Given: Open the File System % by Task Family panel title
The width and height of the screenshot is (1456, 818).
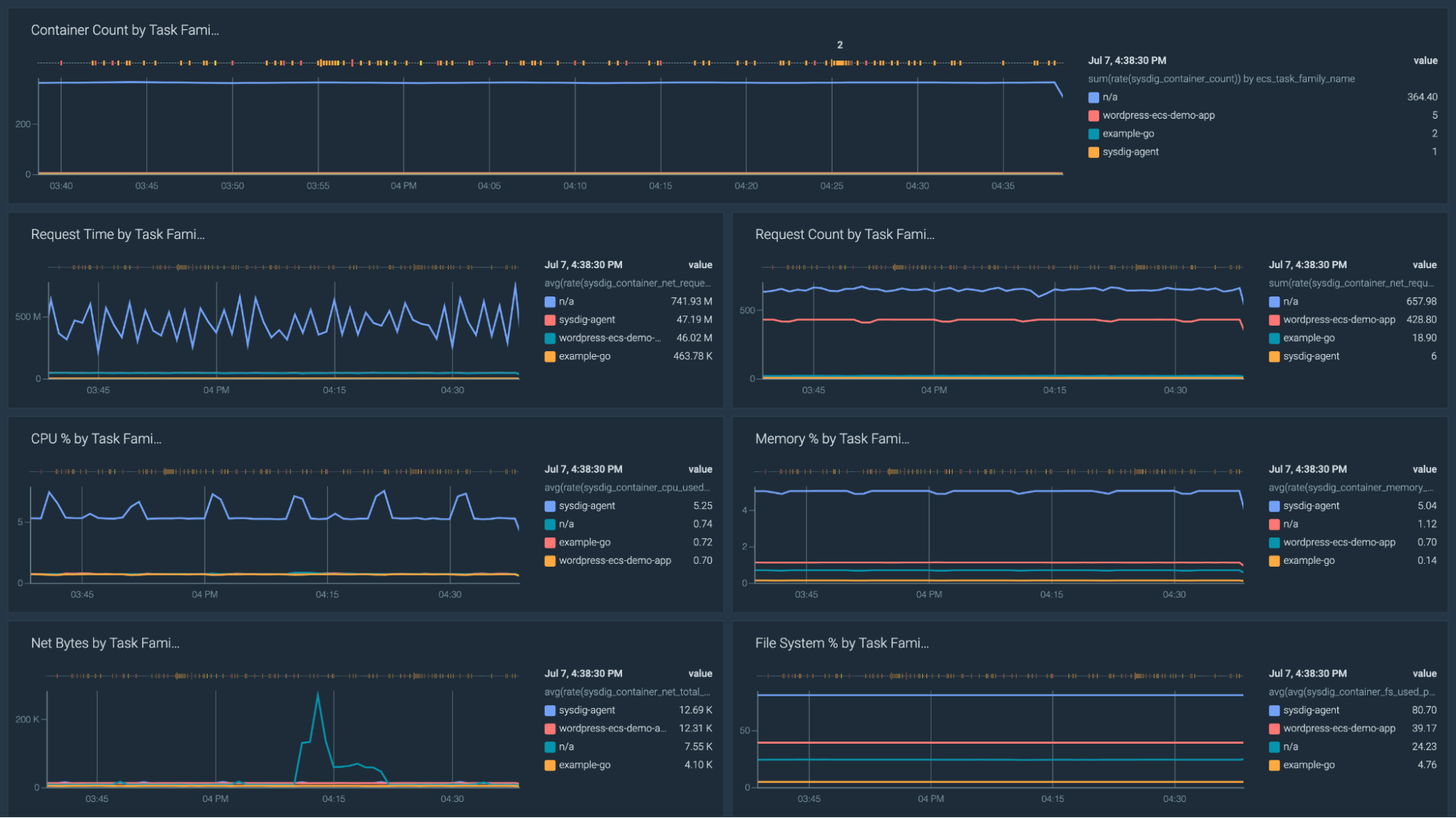Looking at the screenshot, I should 841,643.
